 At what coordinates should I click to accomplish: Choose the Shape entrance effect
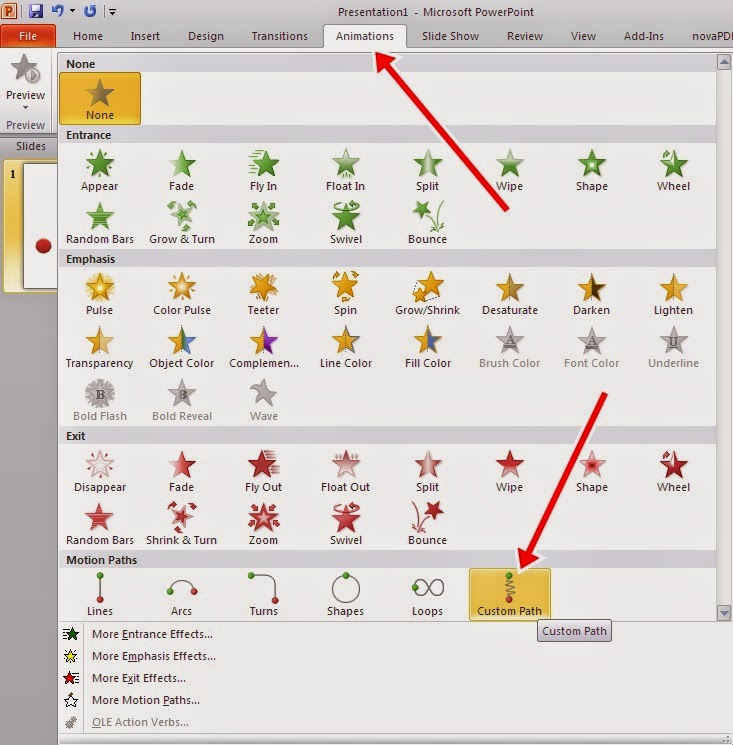coord(591,170)
